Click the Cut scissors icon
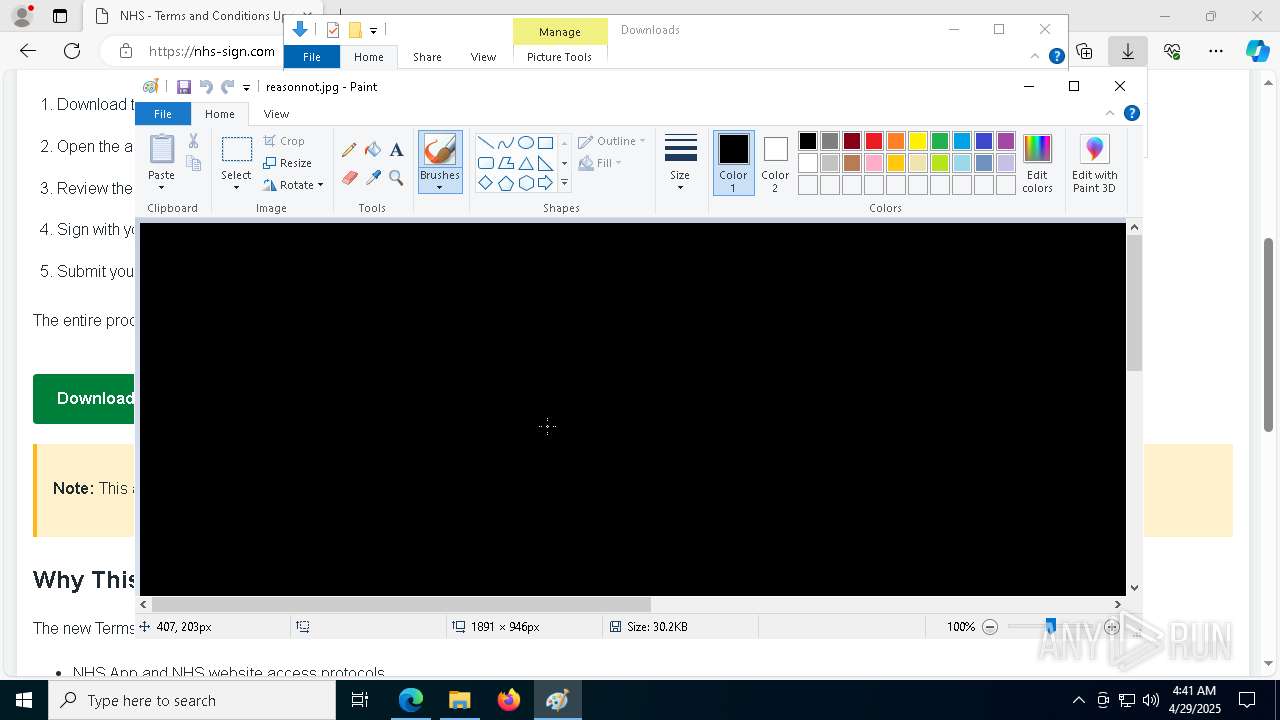The width and height of the screenshot is (1280, 720). pos(193,141)
